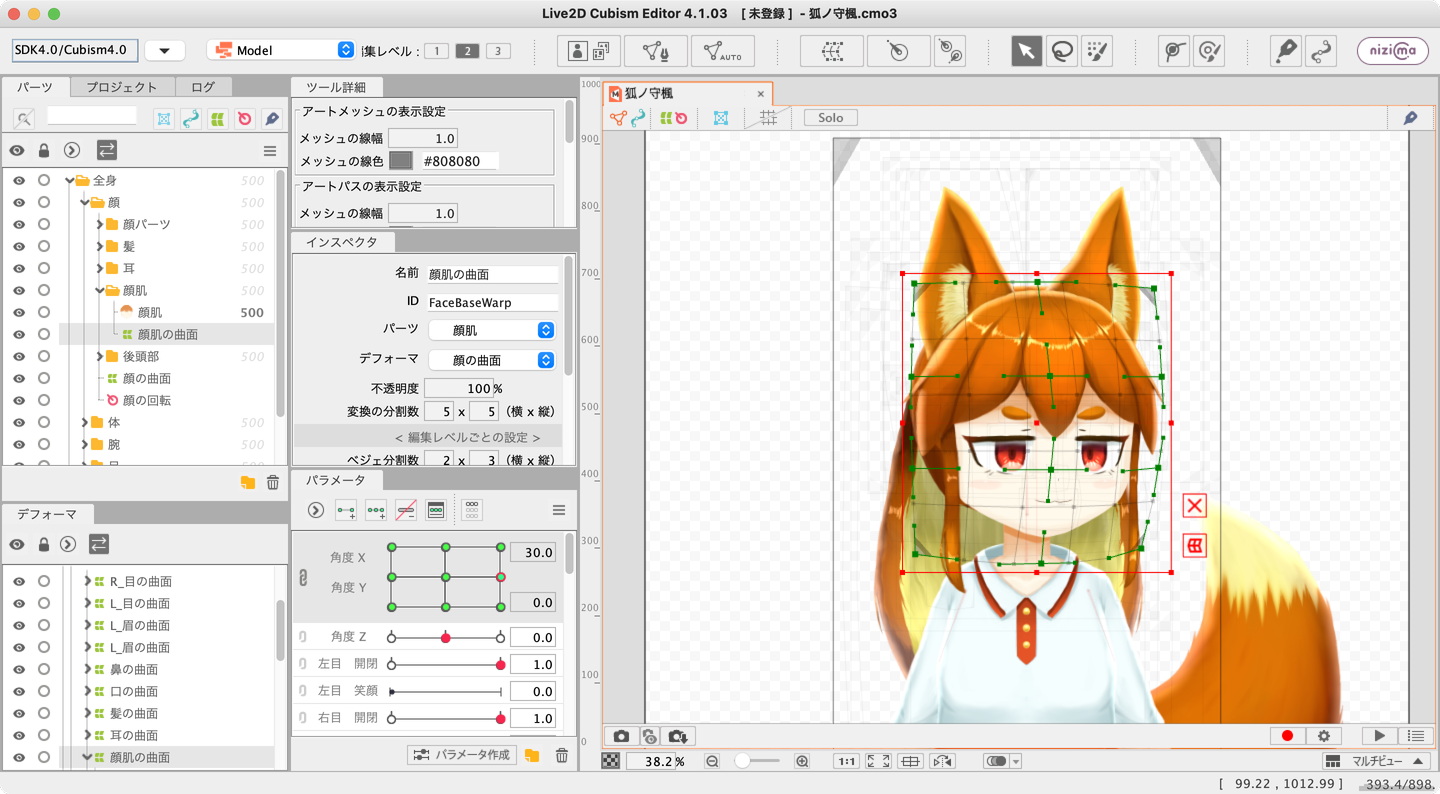Click the trash icon in Parts panel
This screenshot has width=1440, height=794.
click(273, 483)
